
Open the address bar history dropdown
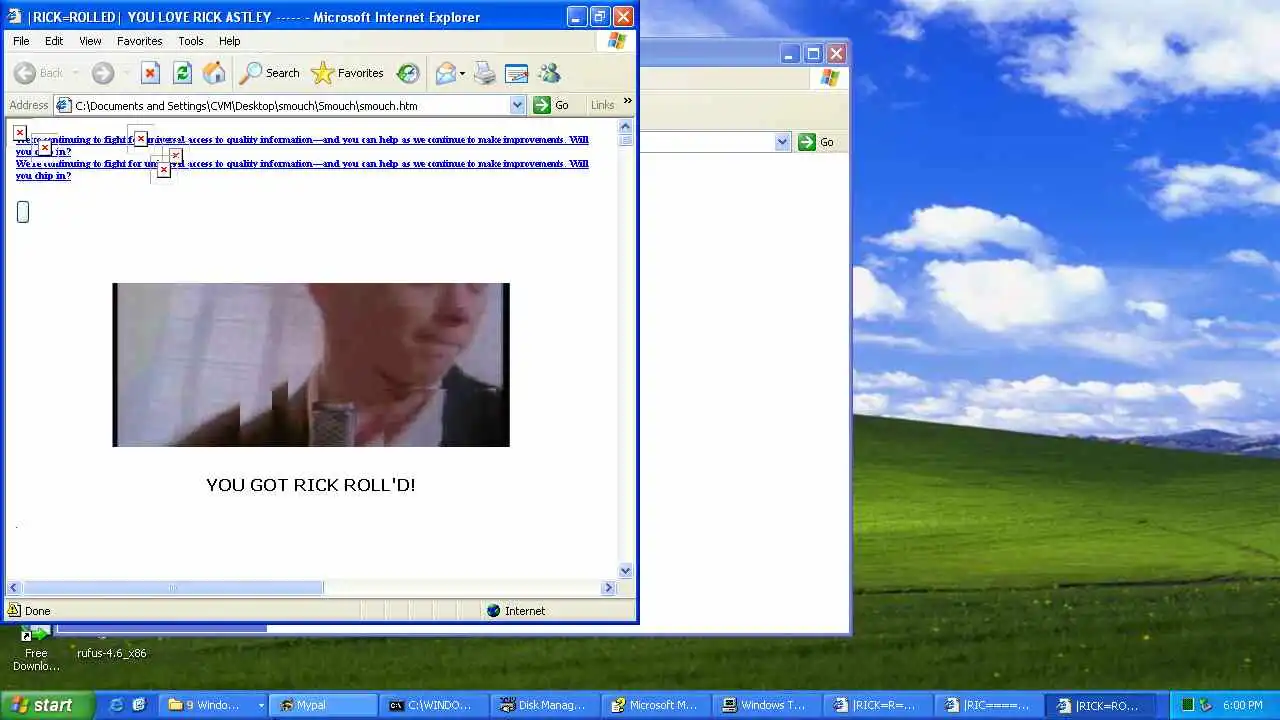click(x=517, y=105)
